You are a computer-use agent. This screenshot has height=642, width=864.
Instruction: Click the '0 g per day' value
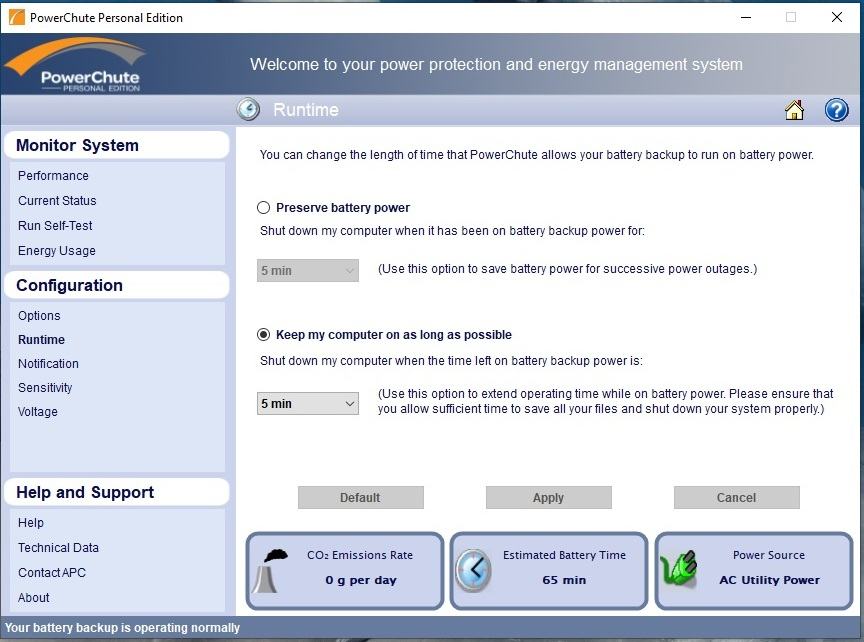pos(361,580)
